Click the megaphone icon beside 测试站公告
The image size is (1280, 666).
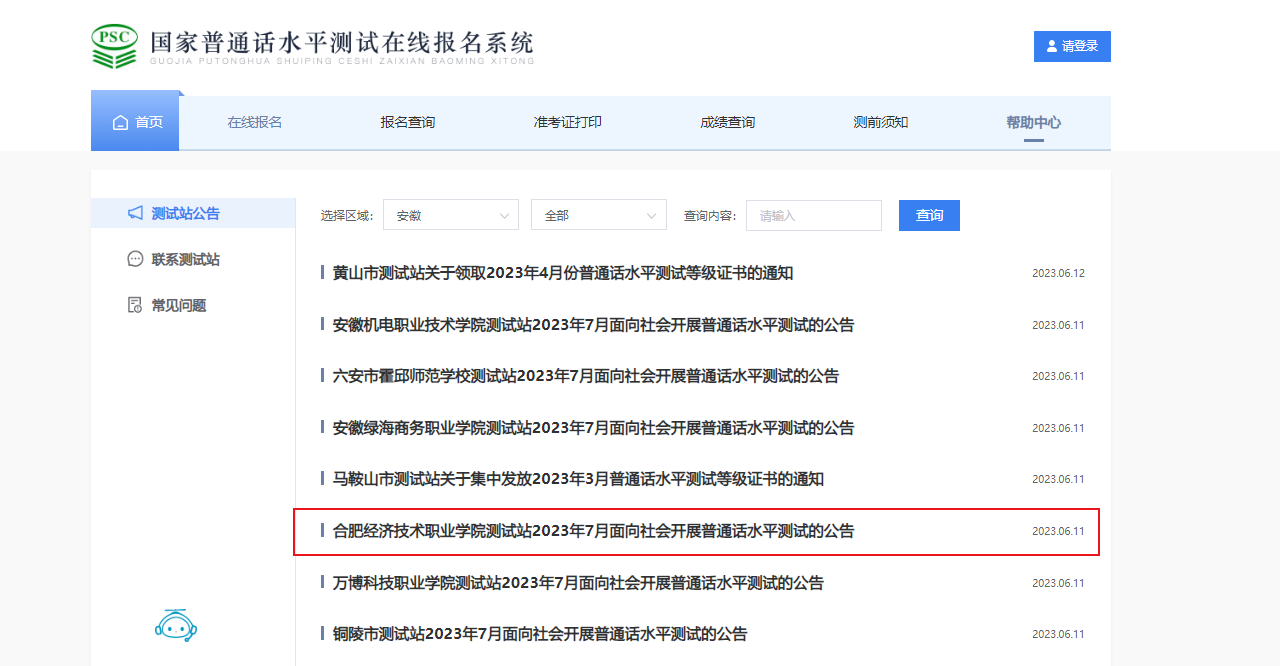pyautogui.click(x=135, y=213)
